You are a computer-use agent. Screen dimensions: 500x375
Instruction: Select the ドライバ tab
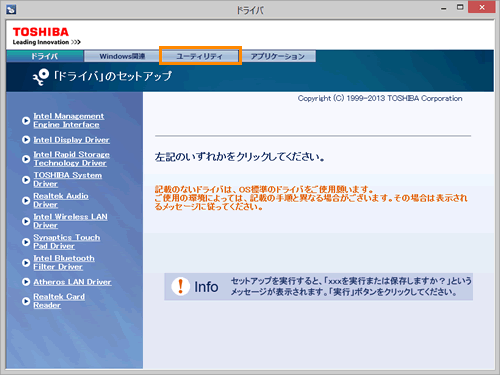pyautogui.click(x=45, y=56)
